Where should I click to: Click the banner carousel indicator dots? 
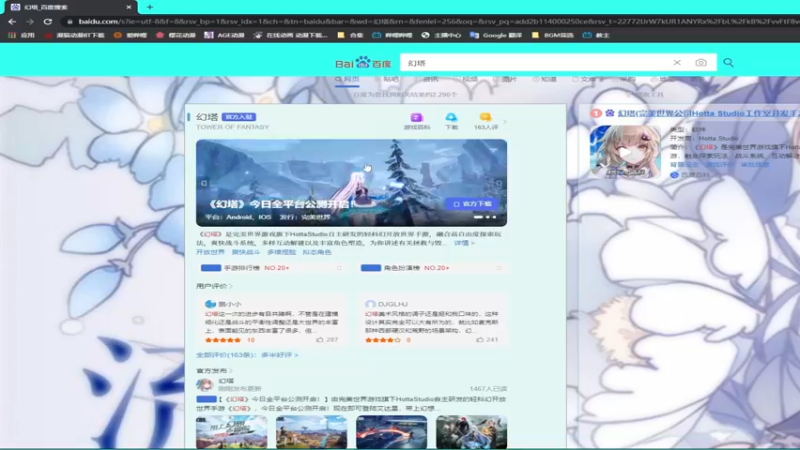coord(484,217)
